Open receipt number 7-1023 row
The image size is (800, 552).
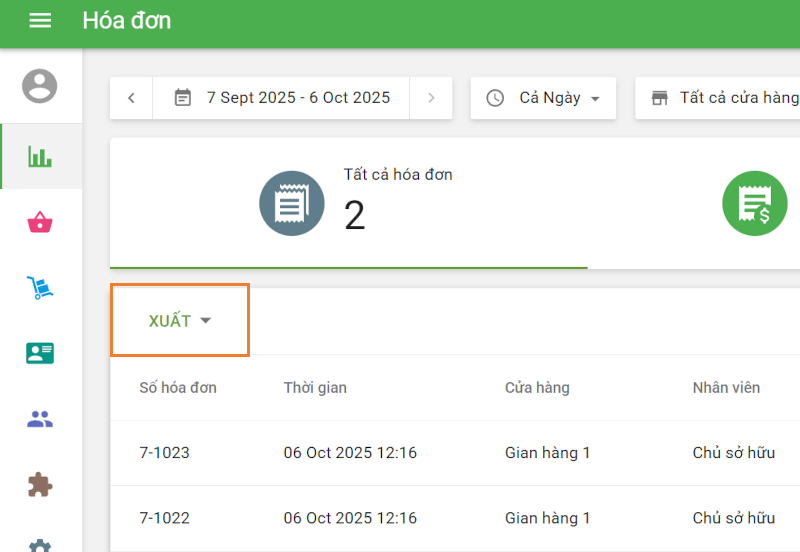pyautogui.click(x=164, y=453)
